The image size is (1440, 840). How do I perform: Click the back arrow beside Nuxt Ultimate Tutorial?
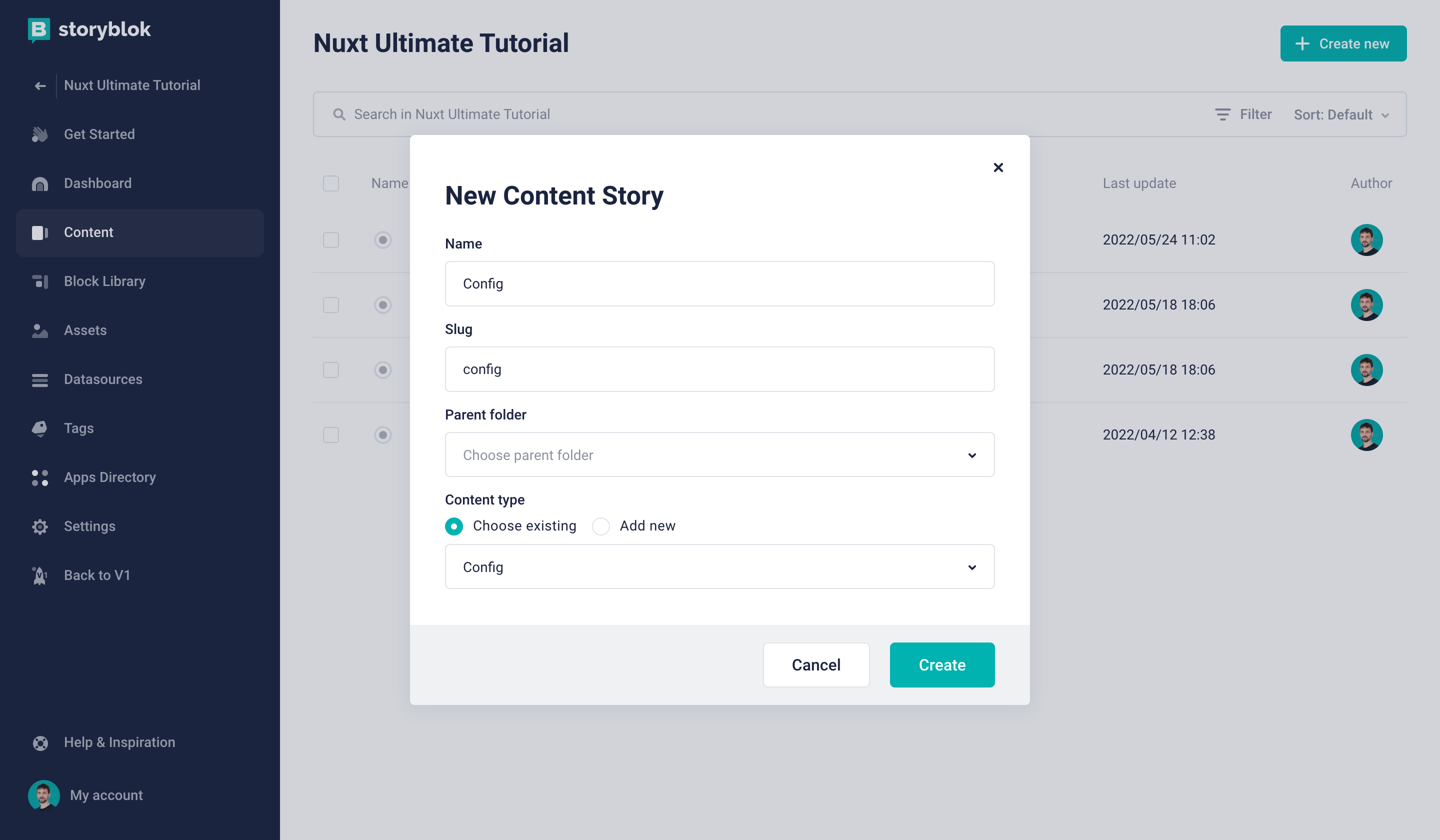click(40, 85)
